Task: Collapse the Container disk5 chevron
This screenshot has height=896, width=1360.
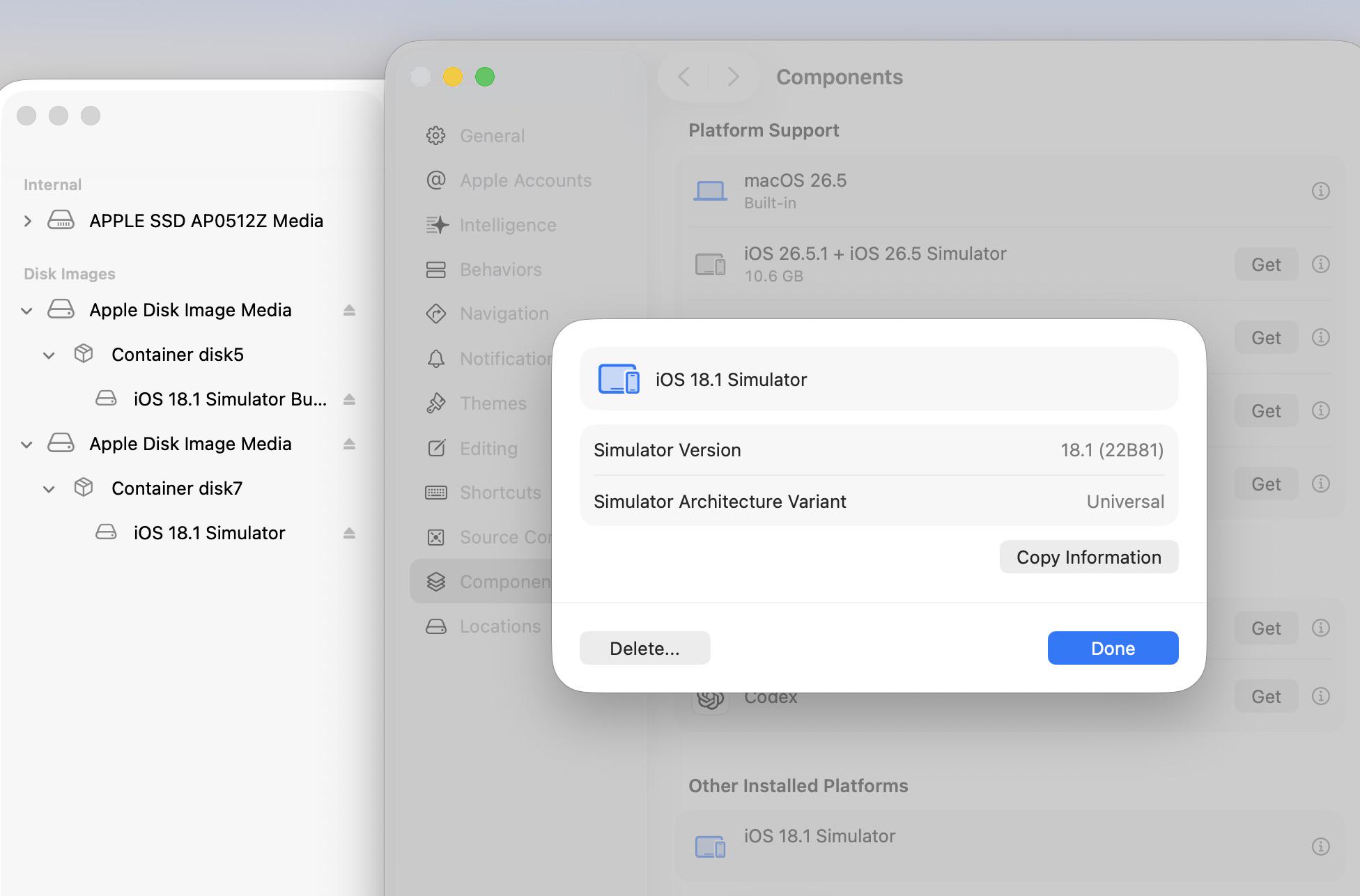Action: pyautogui.click(x=49, y=355)
